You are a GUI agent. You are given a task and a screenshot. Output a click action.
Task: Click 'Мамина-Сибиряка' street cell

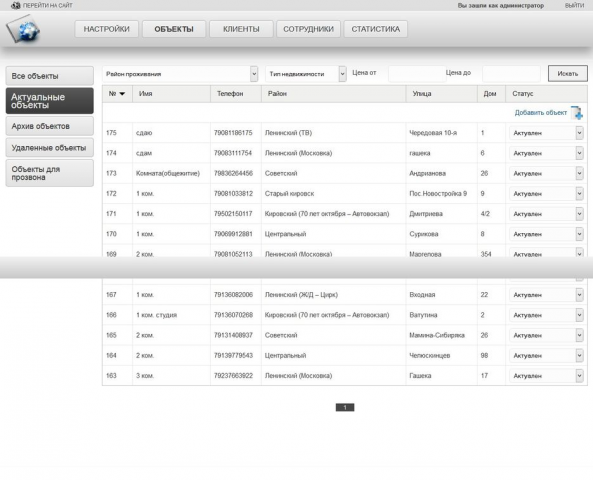click(437, 336)
